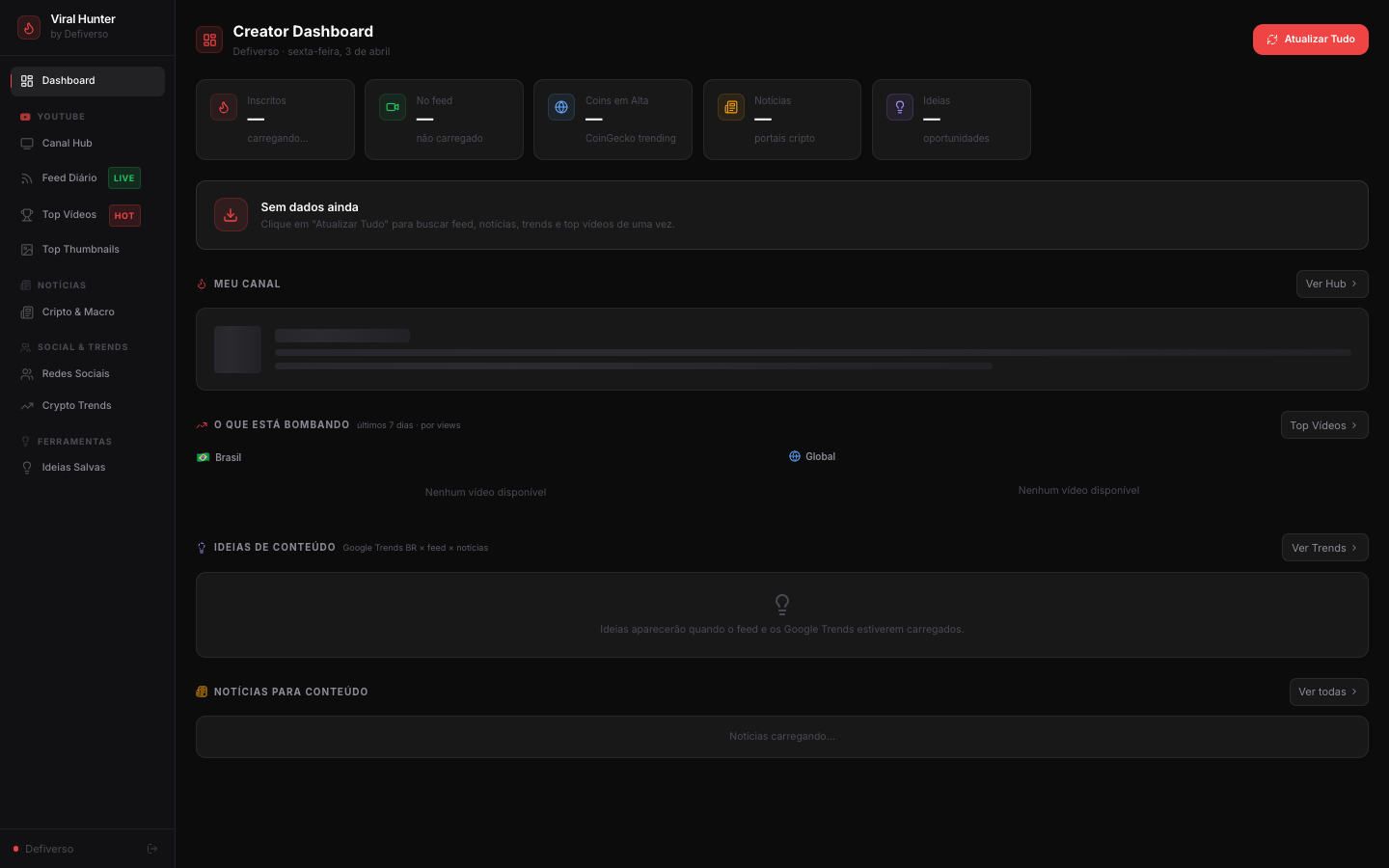Click the channel avatar loading placeholder
Viewport: 1389px width, 868px height.
coord(237,349)
